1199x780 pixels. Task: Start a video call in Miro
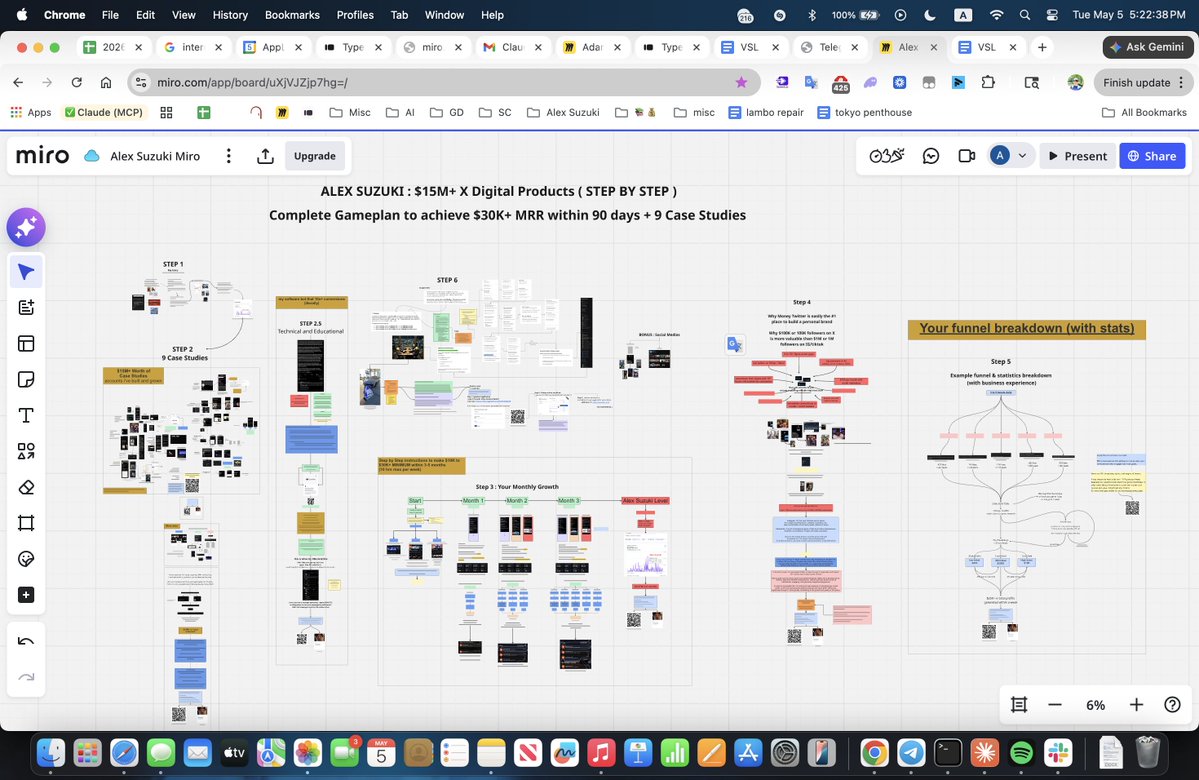(967, 156)
